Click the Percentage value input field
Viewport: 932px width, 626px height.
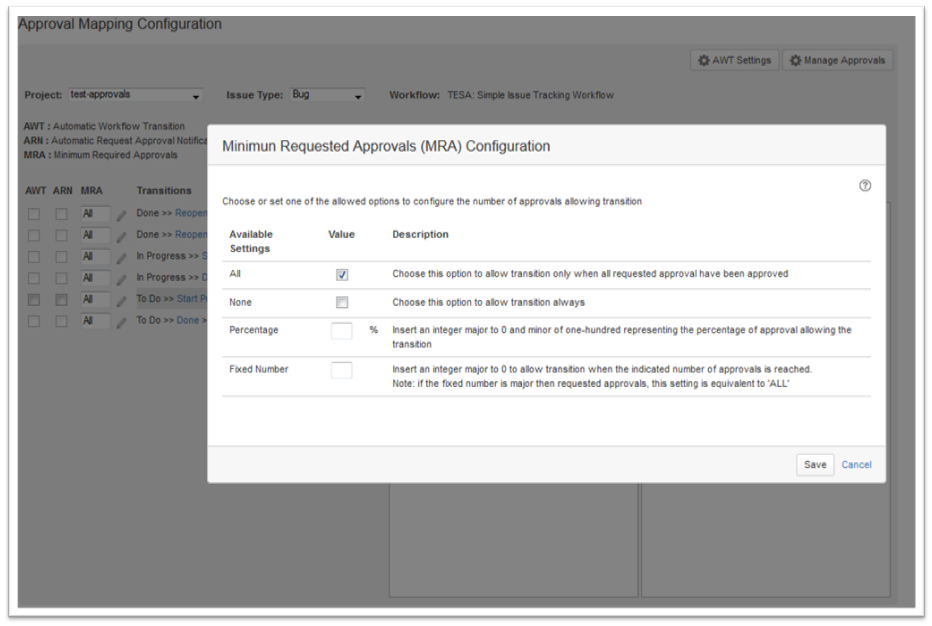(x=342, y=331)
